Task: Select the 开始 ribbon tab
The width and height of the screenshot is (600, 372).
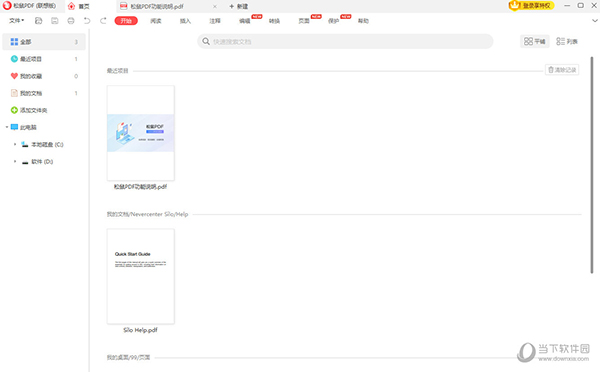Action: tap(126, 21)
